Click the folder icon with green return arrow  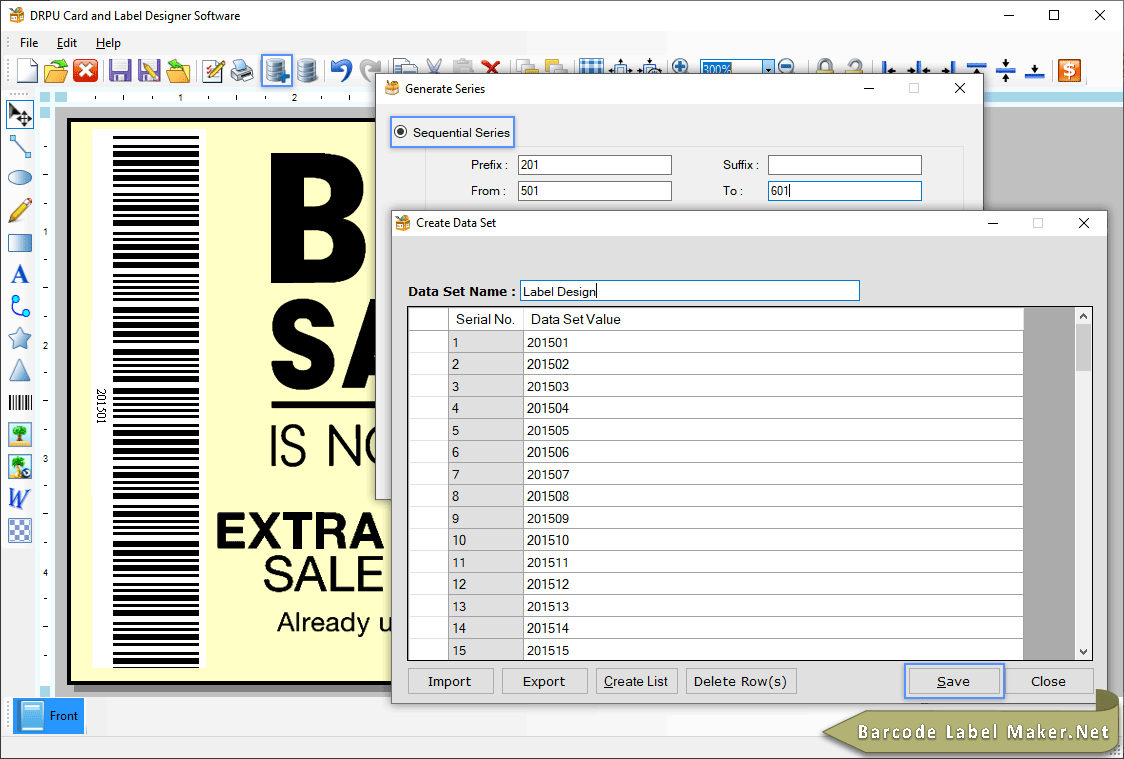pos(178,71)
